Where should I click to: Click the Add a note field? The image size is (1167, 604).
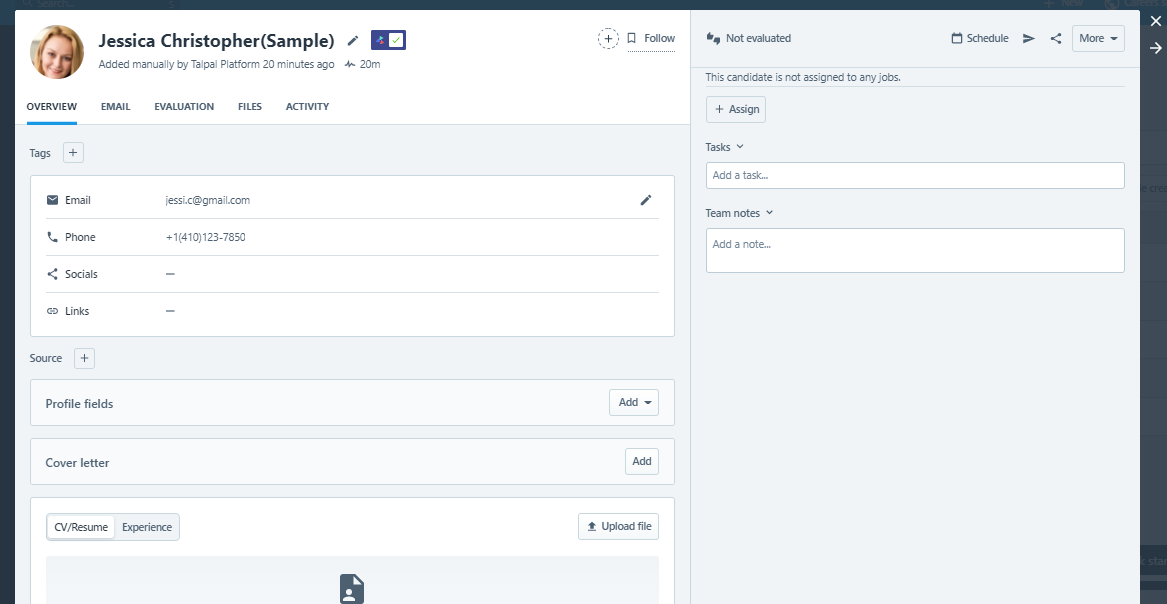pyautogui.click(x=915, y=250)
